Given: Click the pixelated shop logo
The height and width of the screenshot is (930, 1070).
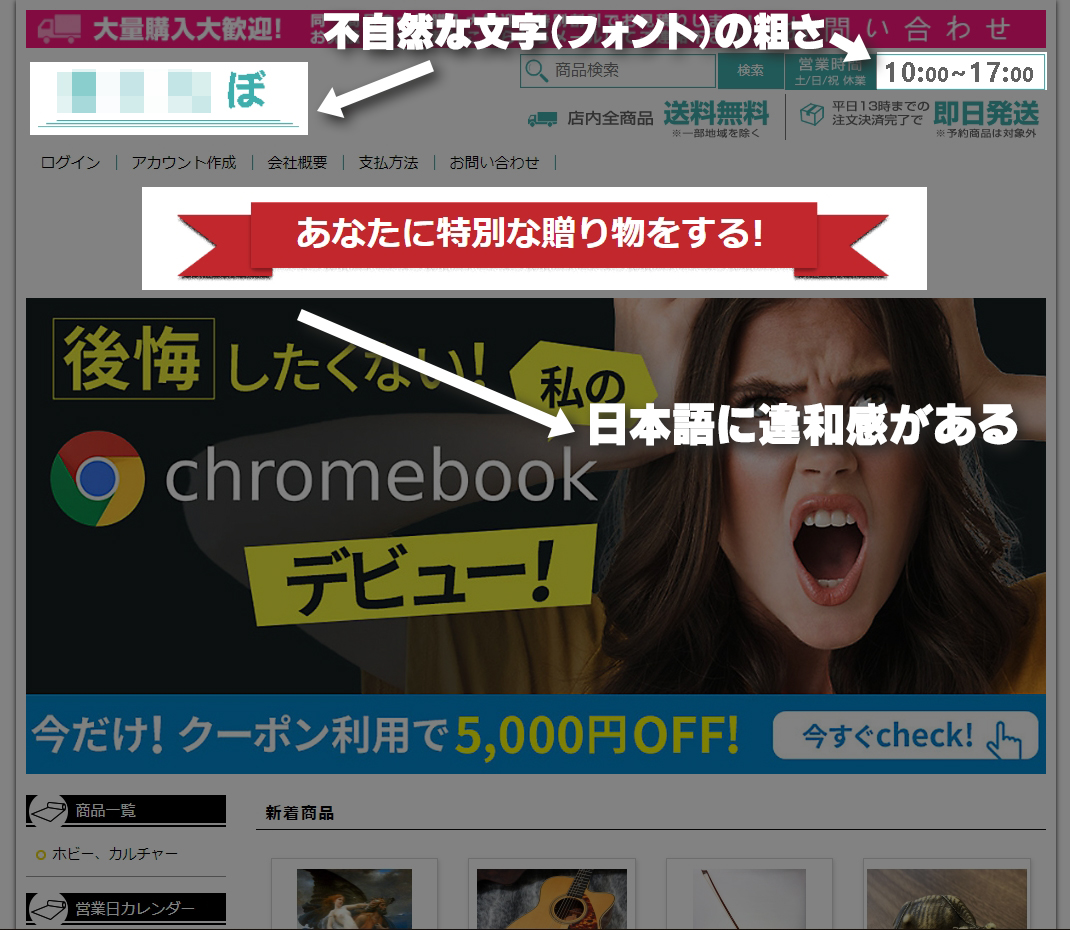Looking at the screenshot, I should click(x=169, y=98).
